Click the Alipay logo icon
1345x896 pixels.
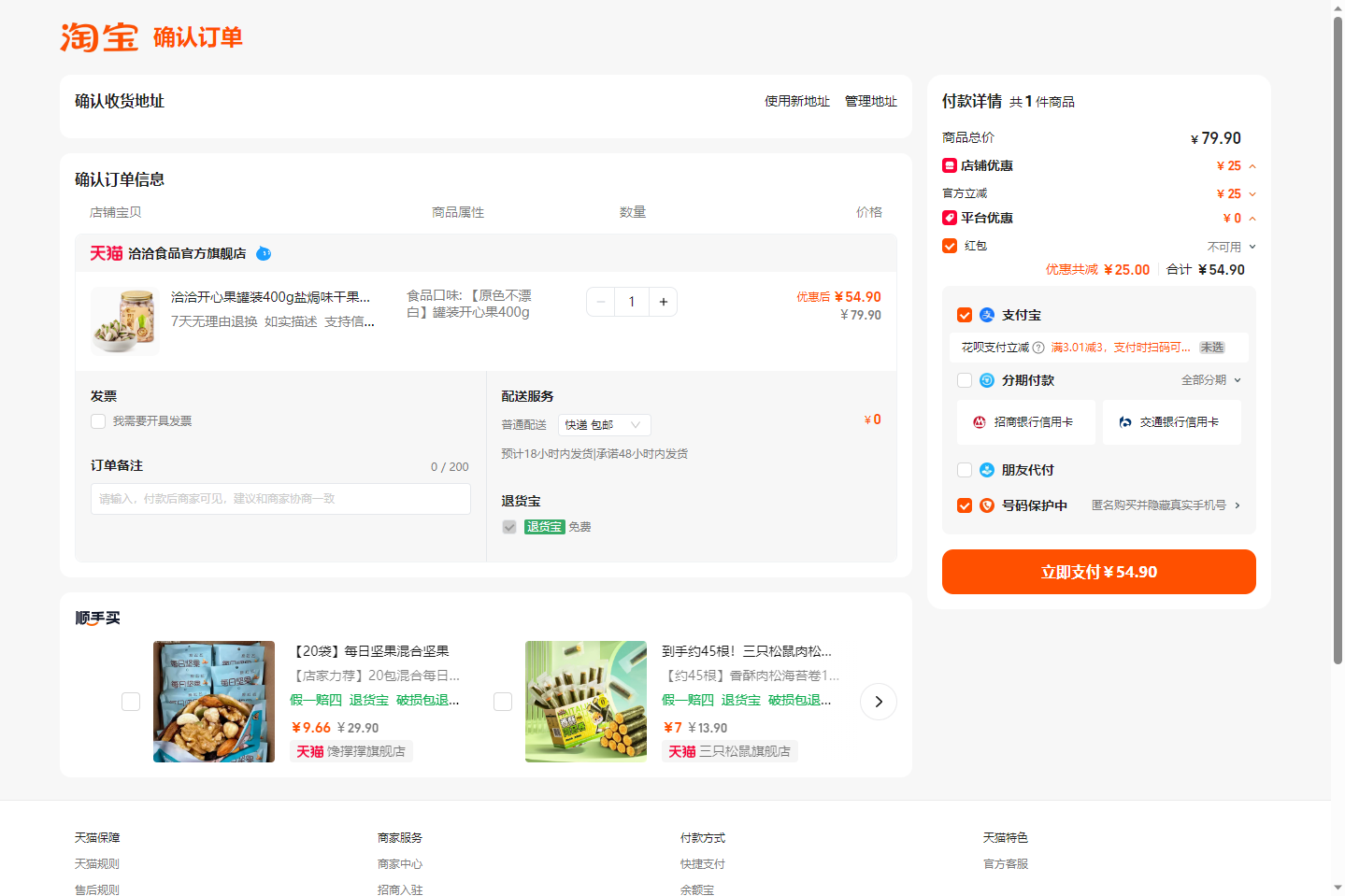pyautogui.click(x=987, y=315)
